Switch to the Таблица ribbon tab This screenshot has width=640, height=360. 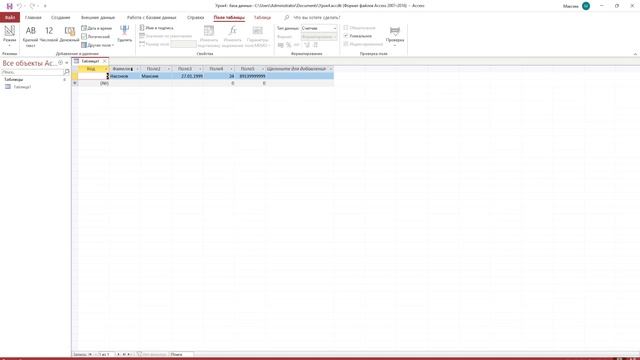[262, 18]
